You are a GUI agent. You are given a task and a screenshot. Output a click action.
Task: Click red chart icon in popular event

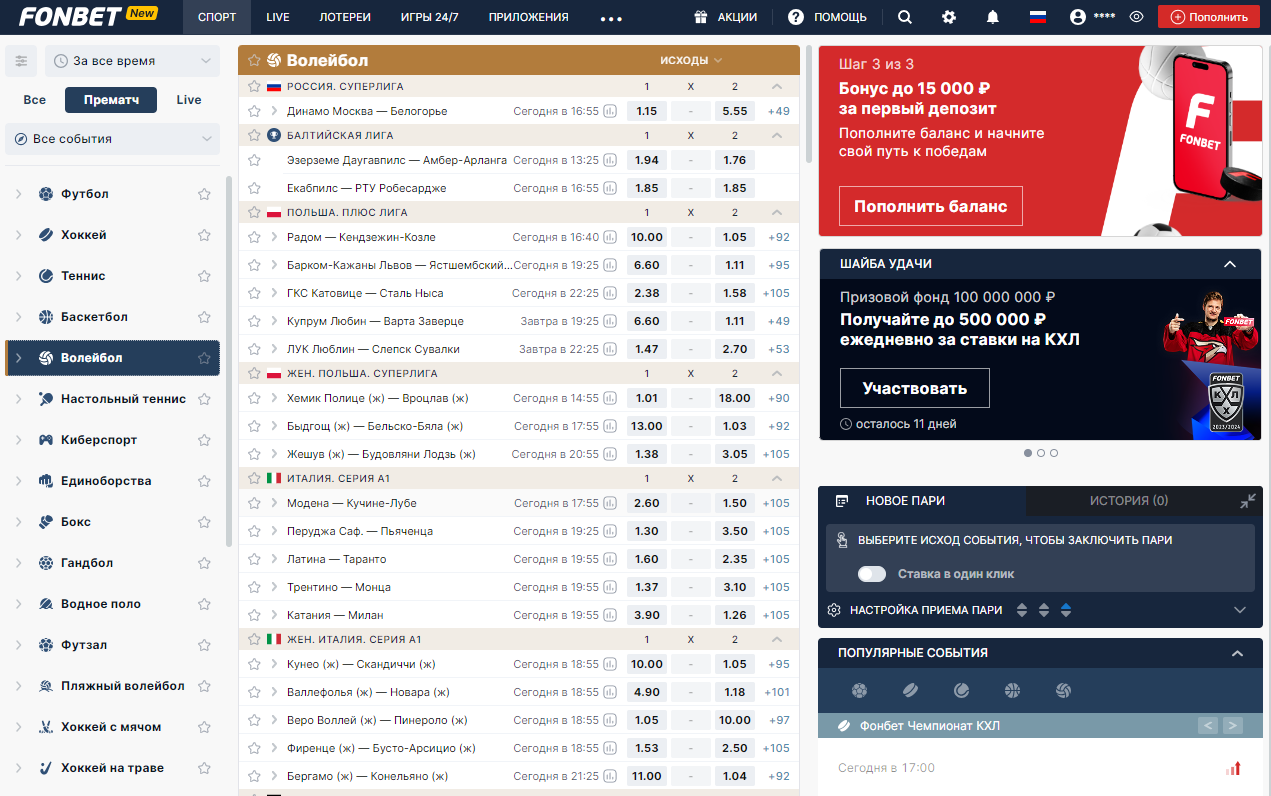1233,768
